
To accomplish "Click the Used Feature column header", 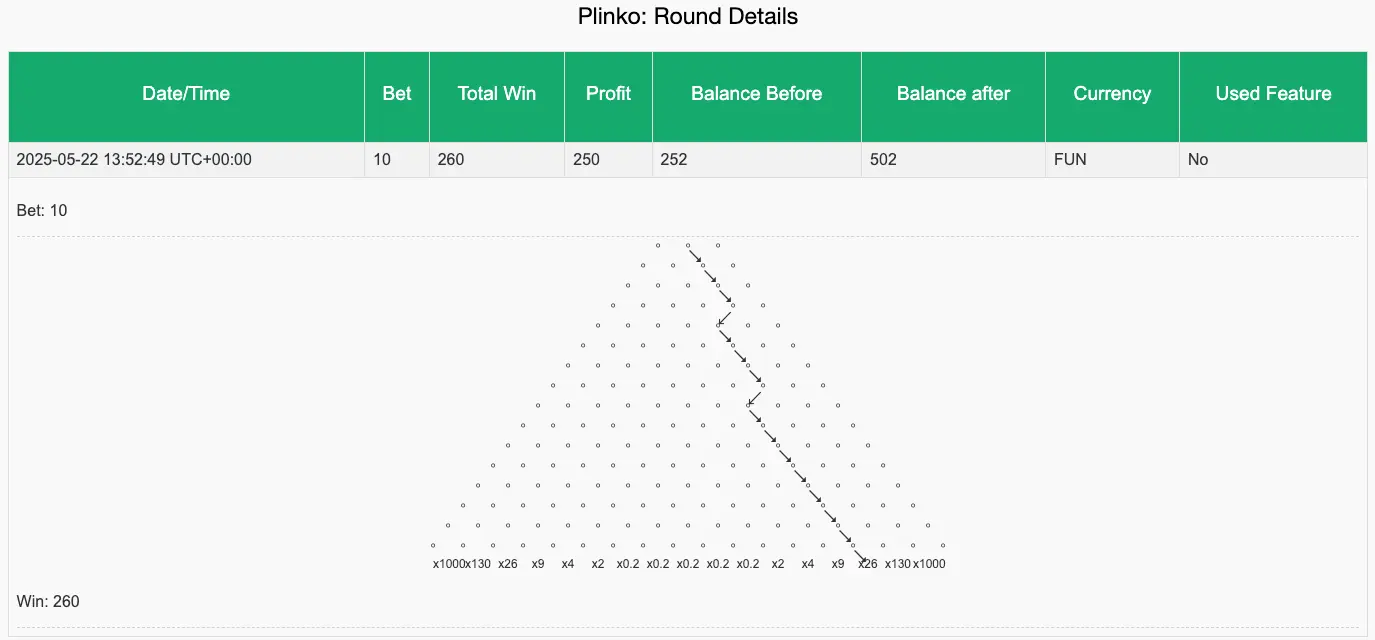I will point(1273,94).
